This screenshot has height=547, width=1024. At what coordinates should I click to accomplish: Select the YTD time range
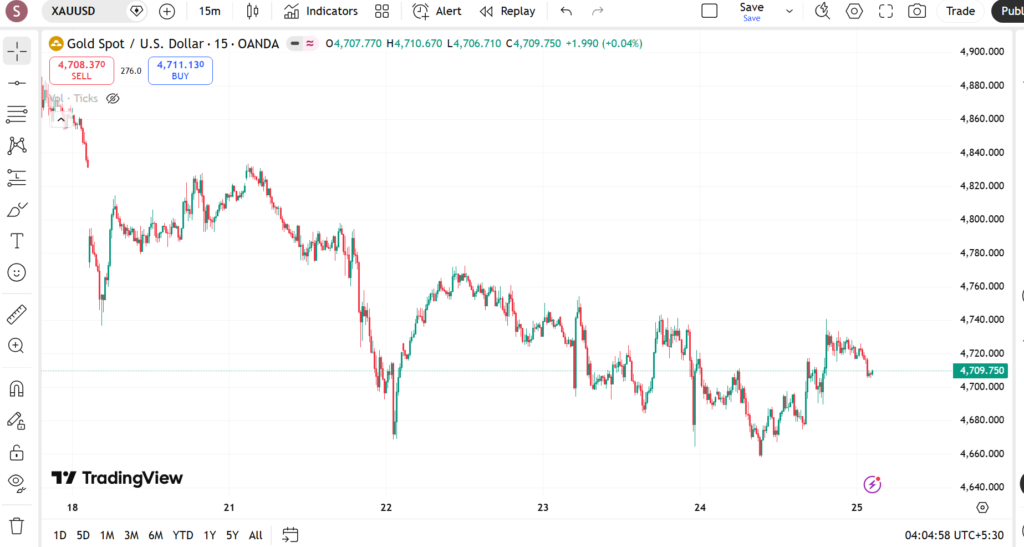point(183,535)
